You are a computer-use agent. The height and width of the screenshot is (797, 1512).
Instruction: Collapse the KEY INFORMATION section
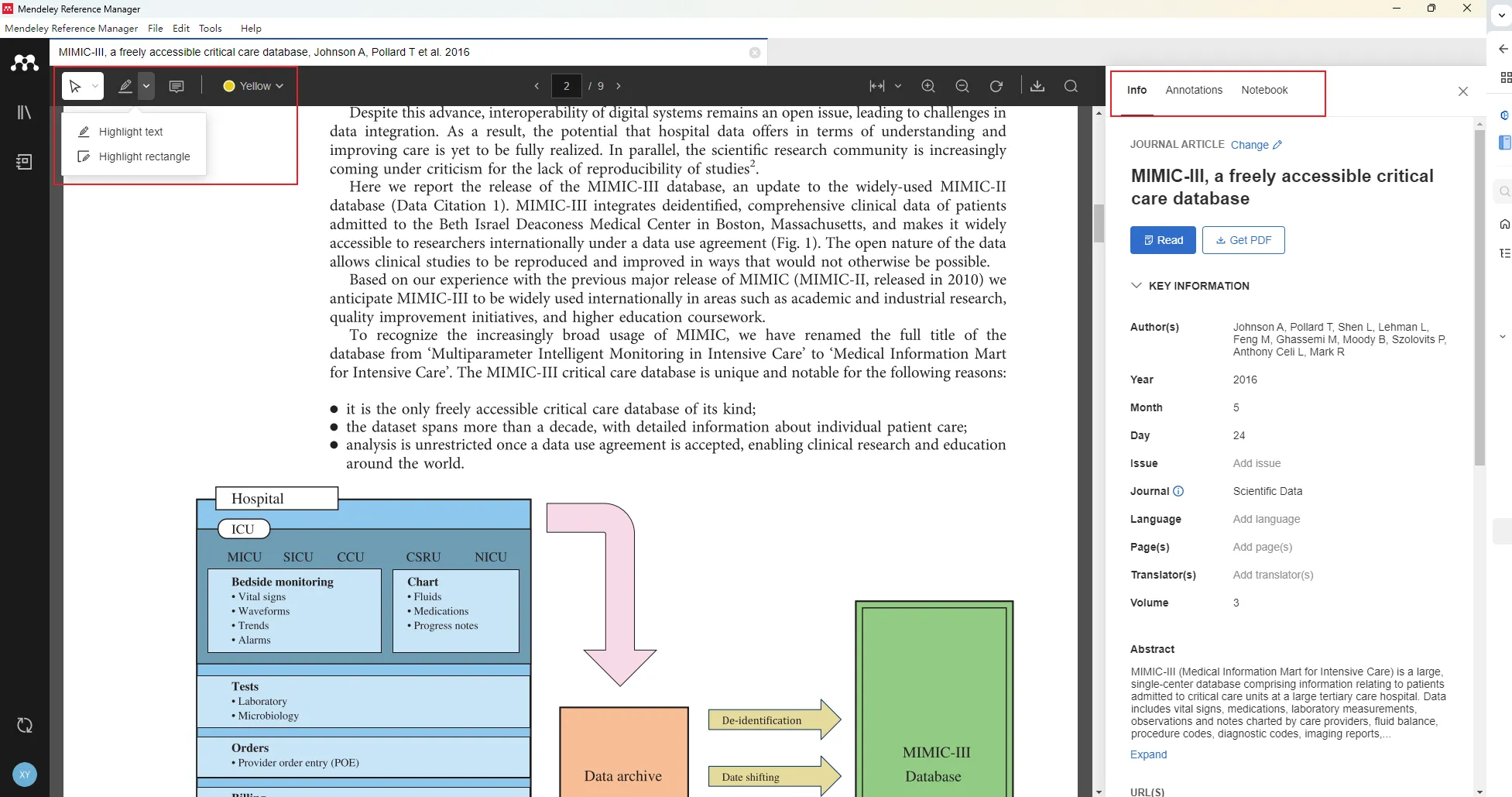1137,286
